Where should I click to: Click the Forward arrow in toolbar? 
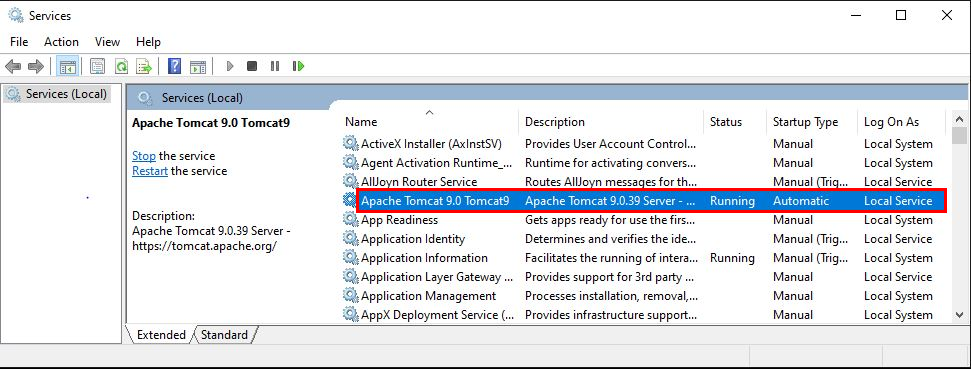tap(36, 66)
